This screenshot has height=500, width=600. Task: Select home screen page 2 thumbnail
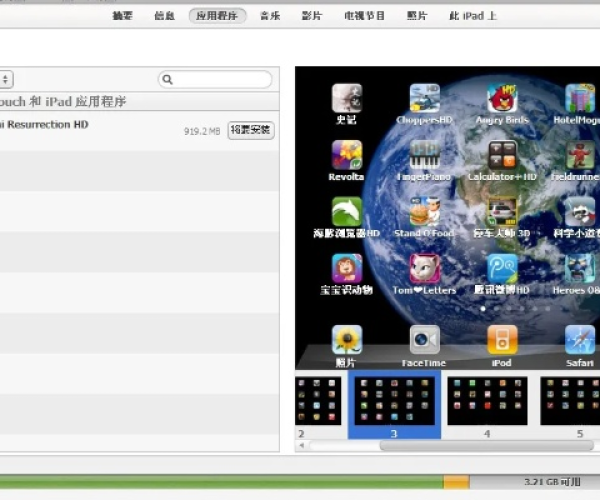point(318,401)
